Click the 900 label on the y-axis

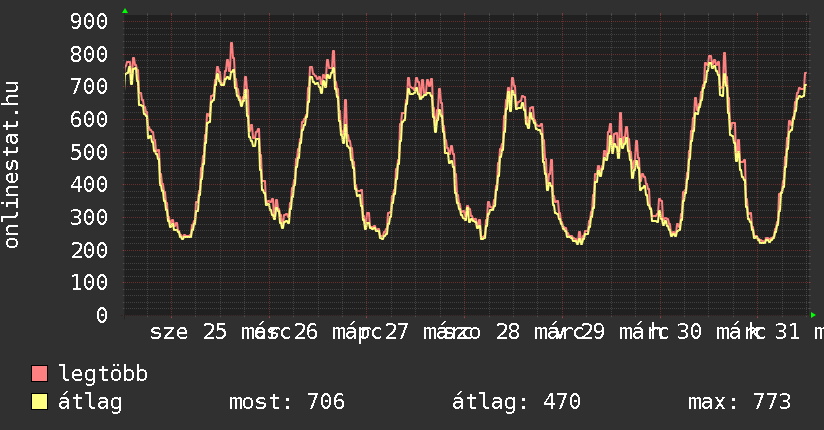(90, 21)
